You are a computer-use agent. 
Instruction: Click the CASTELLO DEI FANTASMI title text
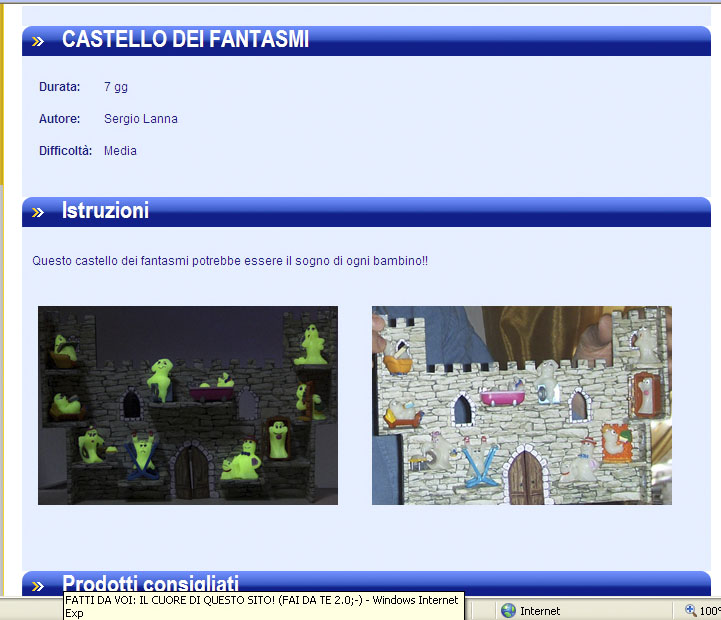tap(185, 39)
